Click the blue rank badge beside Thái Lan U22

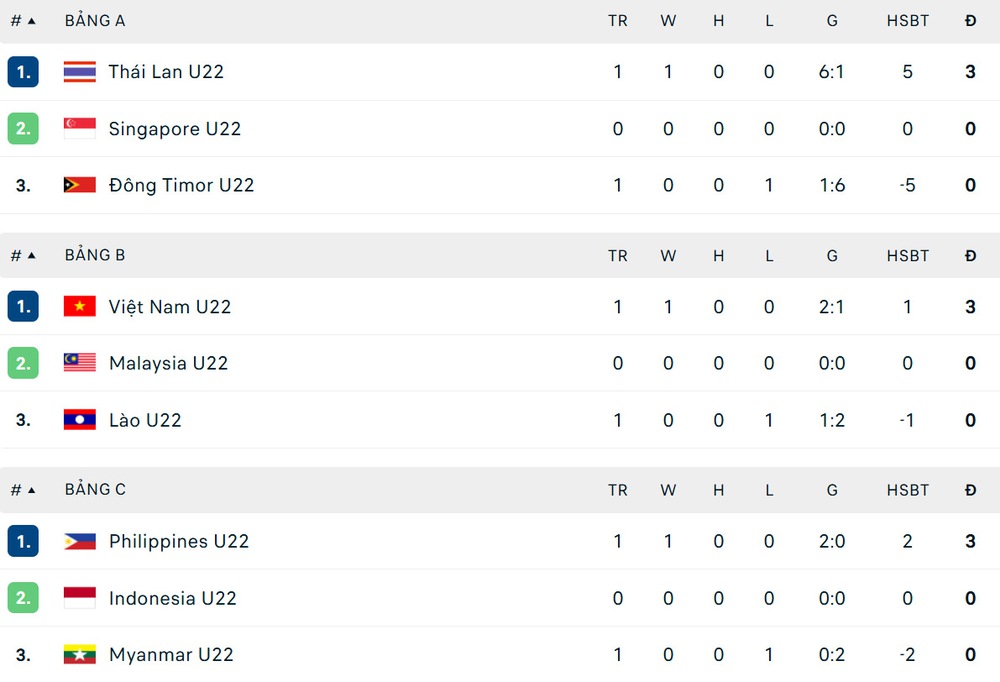[23, 71]
